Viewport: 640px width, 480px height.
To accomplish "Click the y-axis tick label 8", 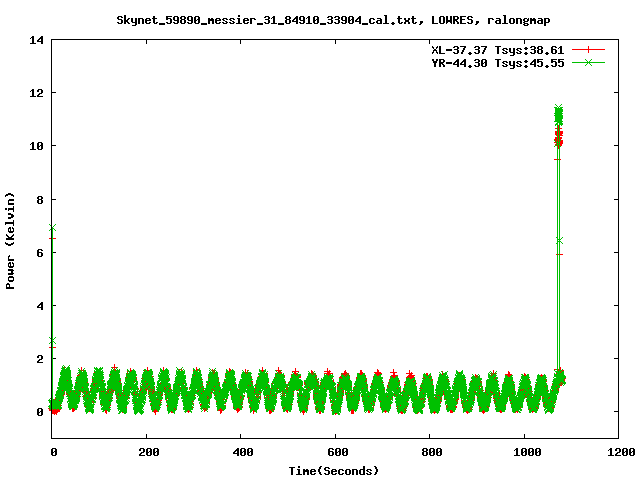I will coord(40,200).
